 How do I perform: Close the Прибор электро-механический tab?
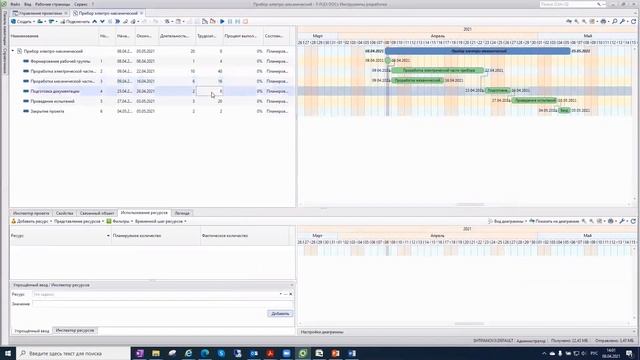click(x=142, y=13)
